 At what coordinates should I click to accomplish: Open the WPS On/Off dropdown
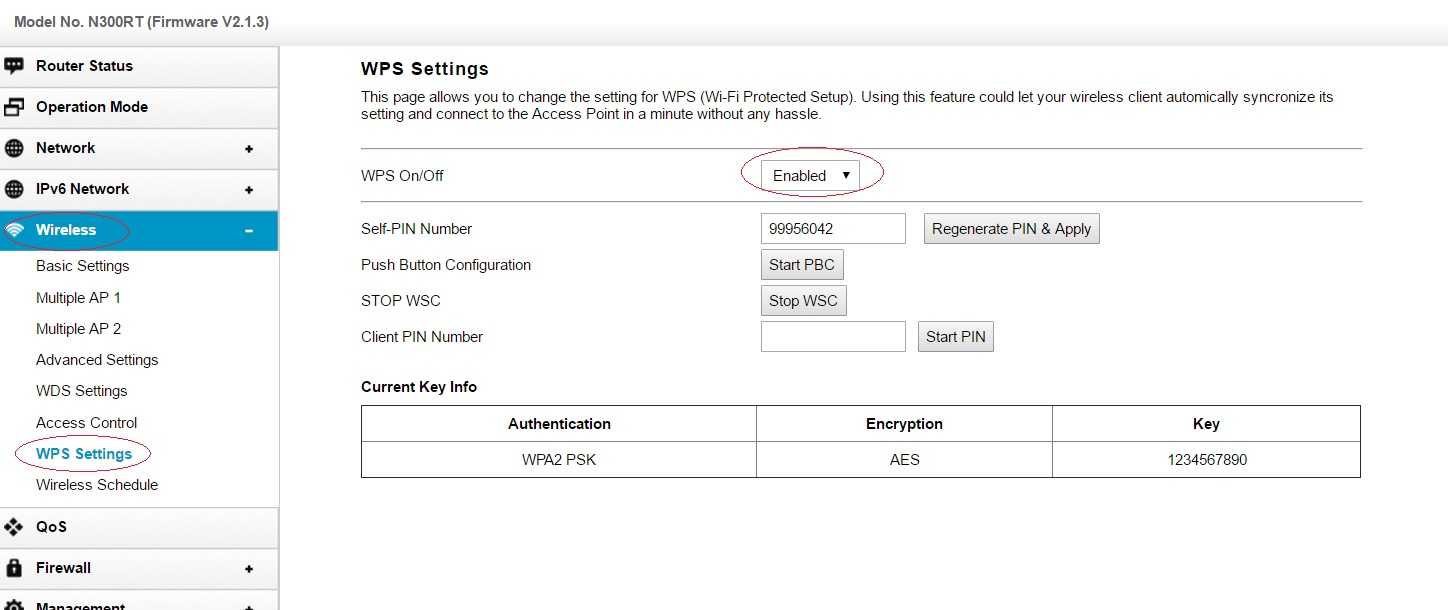click(x=810, y=176)
